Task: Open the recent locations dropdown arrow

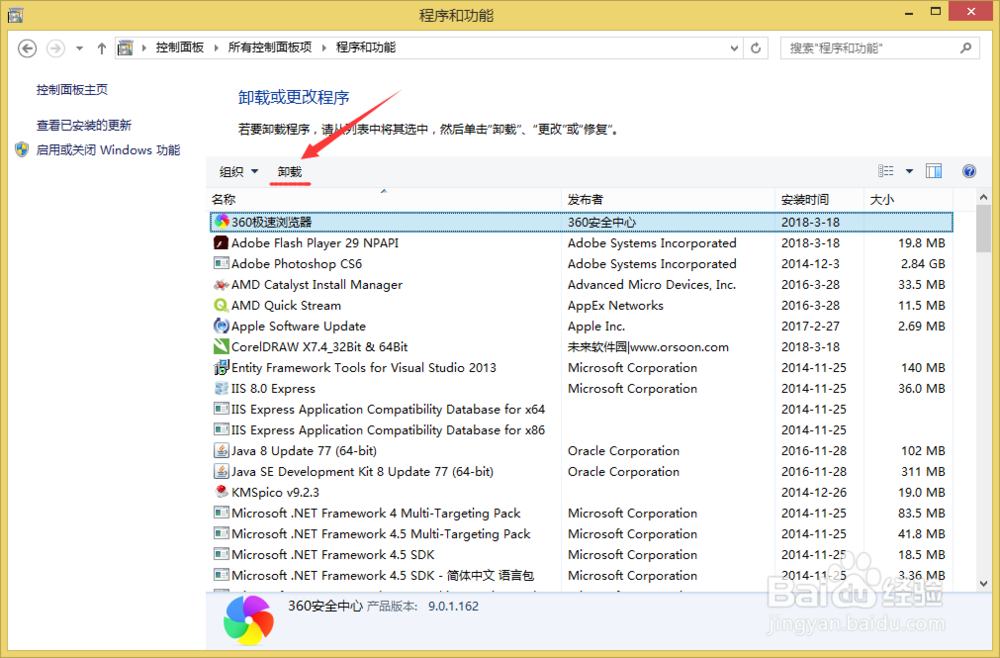Action: click(79, 48)
